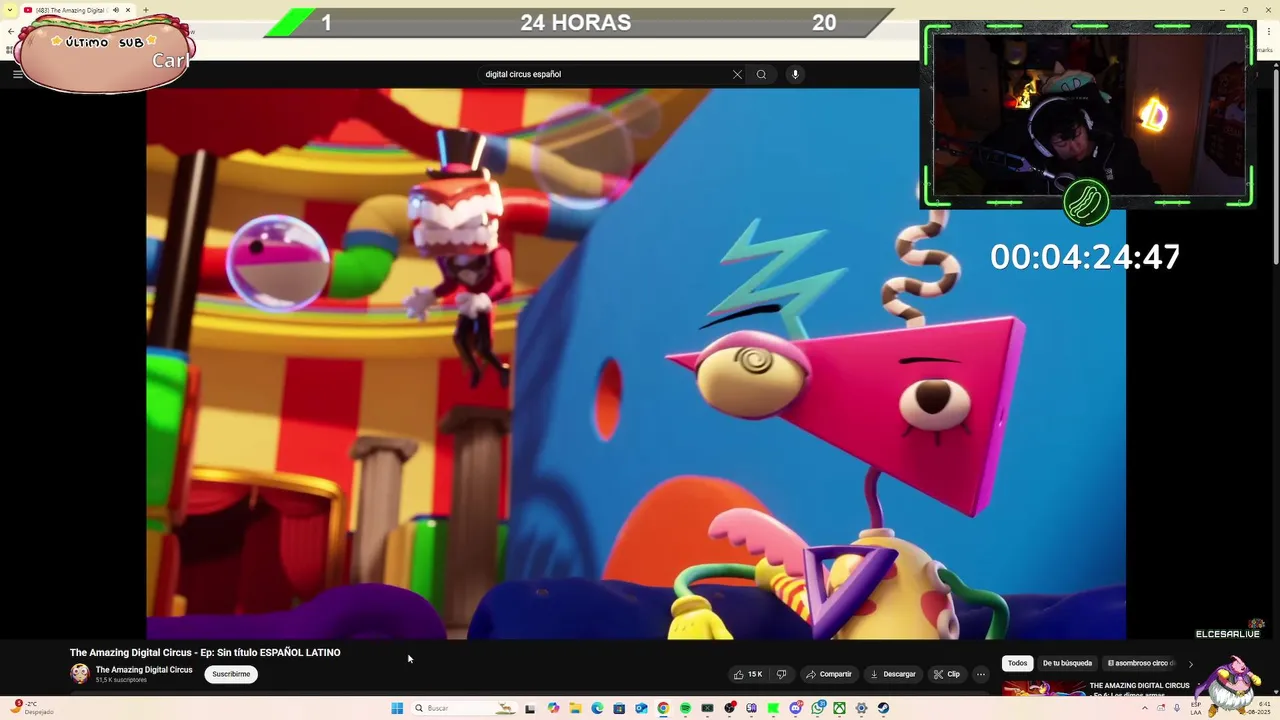Open File Explorer from the taskbar
Screen dimensions: 1280x720
pos(575,708)
